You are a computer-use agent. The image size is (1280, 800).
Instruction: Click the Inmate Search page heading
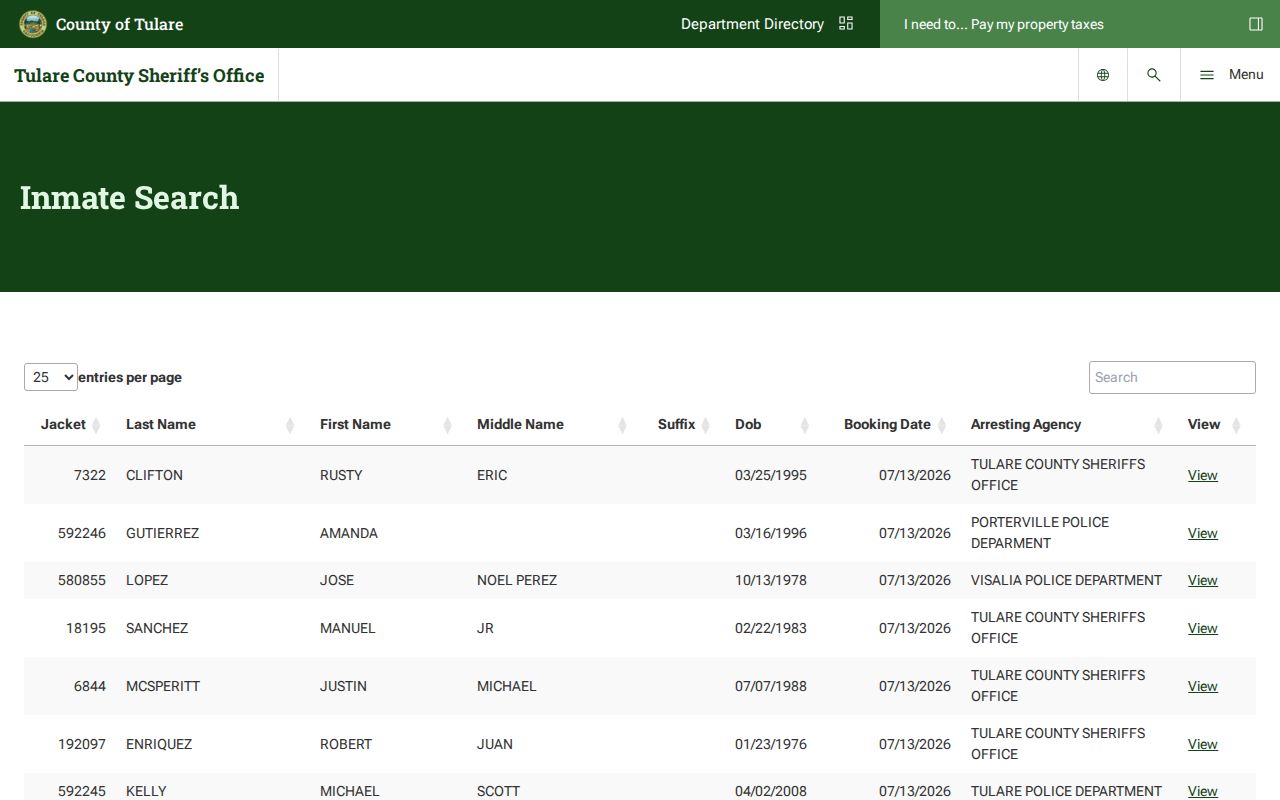[x=129, y=197]
